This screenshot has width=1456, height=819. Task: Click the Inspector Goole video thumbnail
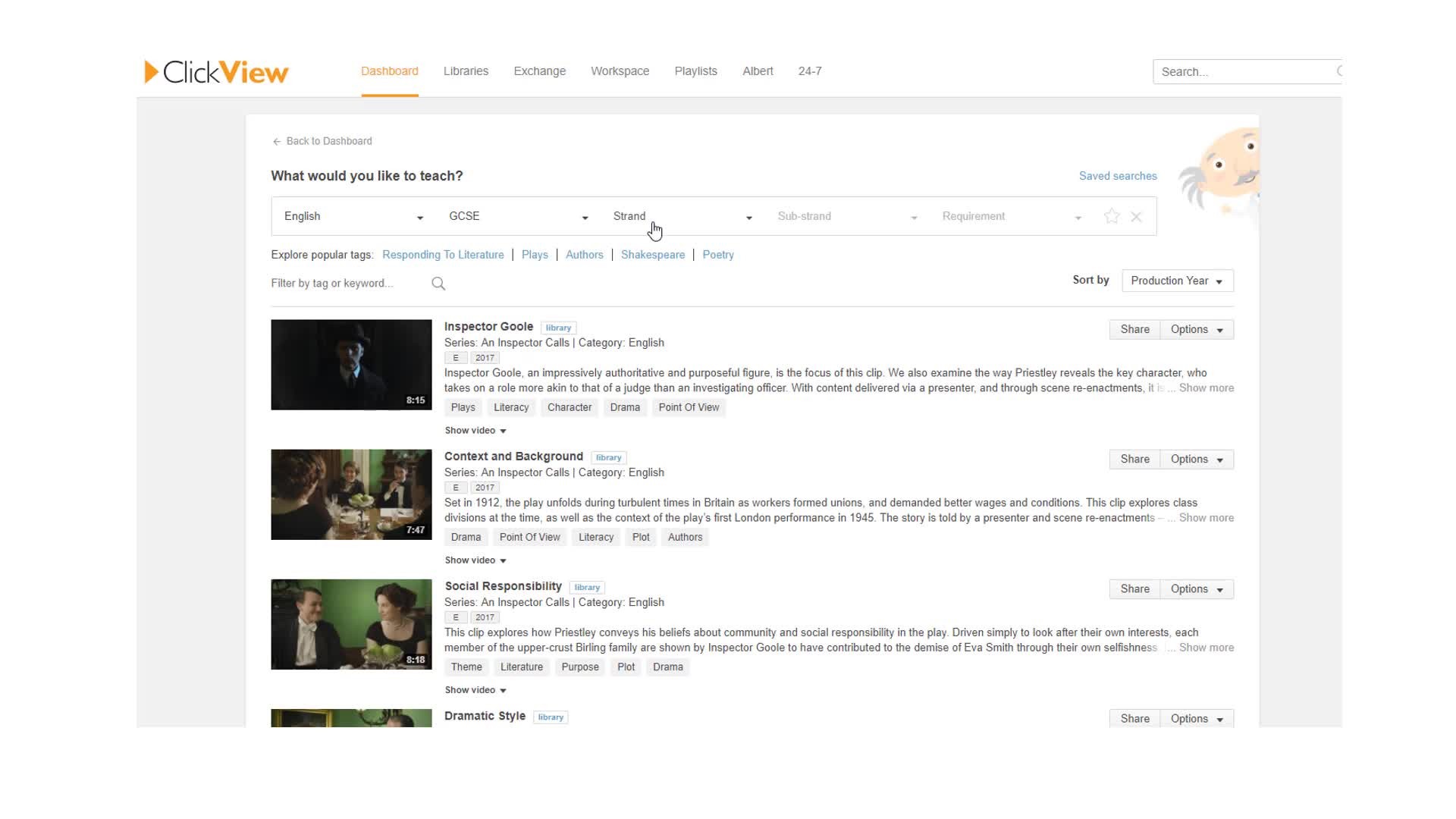(x=351, y=365)
